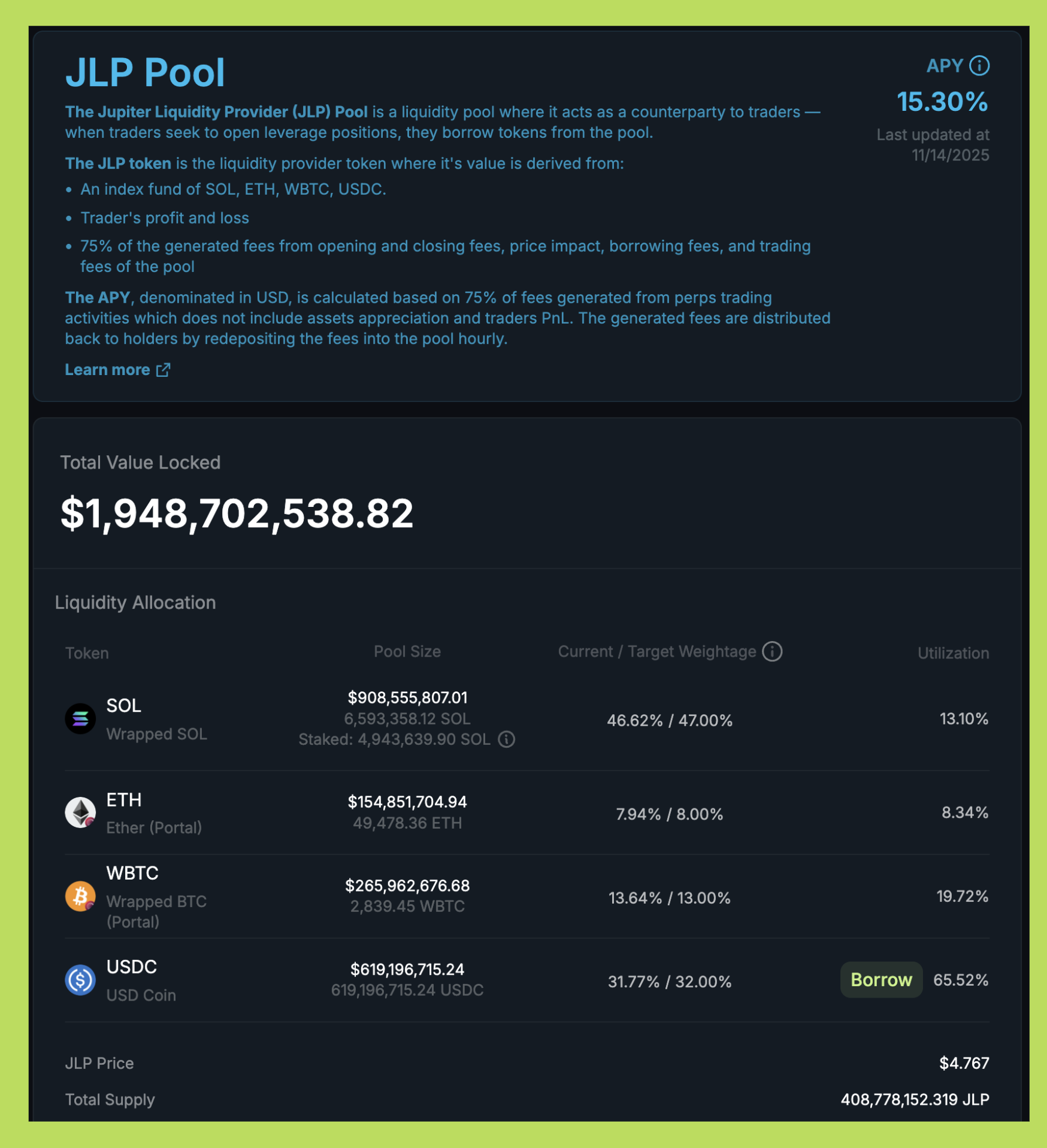Screen dimensions: 1047x1148
Task: Click the ETH token icon
Action: point(80,813)
